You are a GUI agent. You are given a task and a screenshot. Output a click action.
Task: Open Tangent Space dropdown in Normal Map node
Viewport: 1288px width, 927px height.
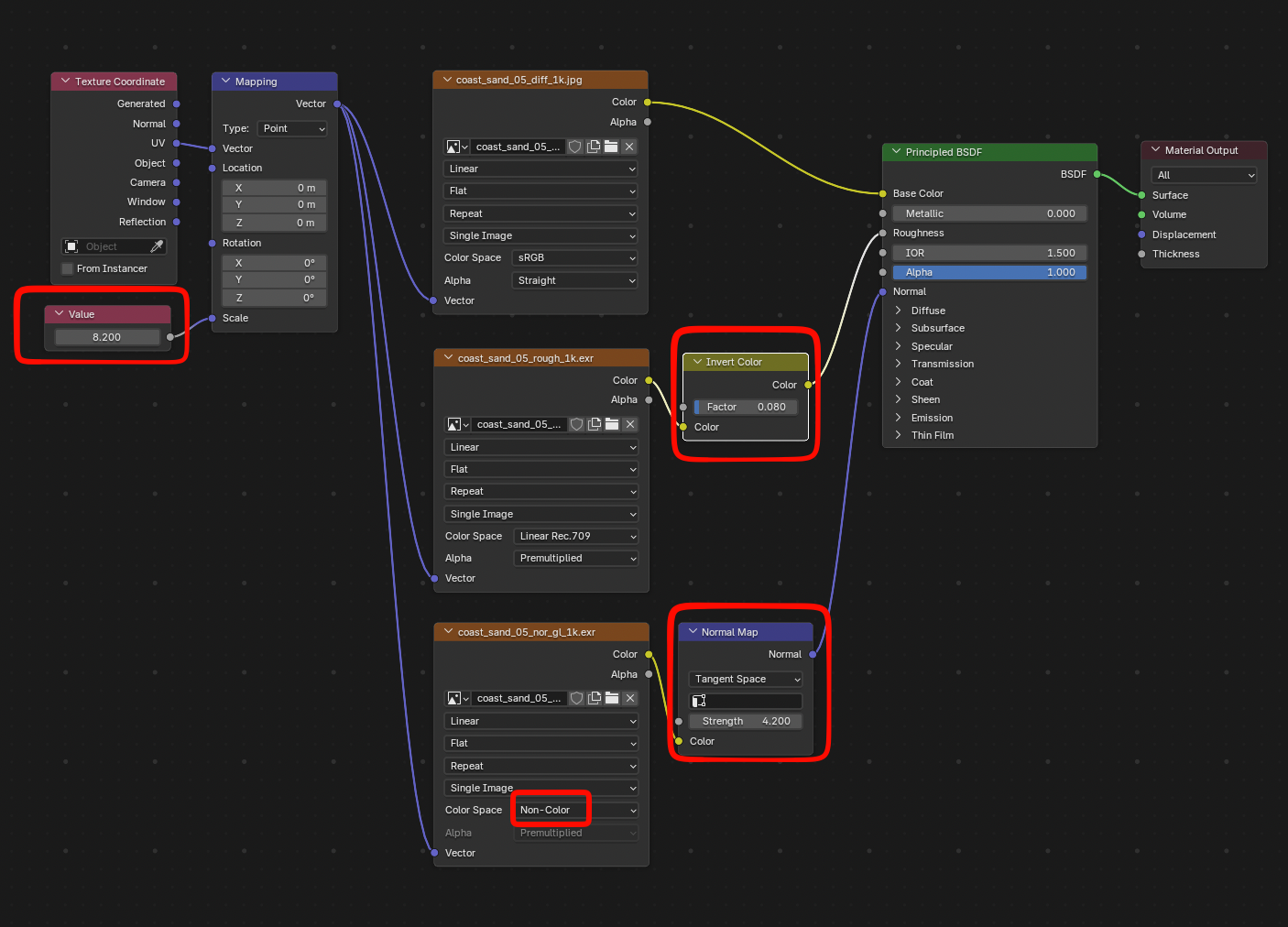[x=746, y=679]
